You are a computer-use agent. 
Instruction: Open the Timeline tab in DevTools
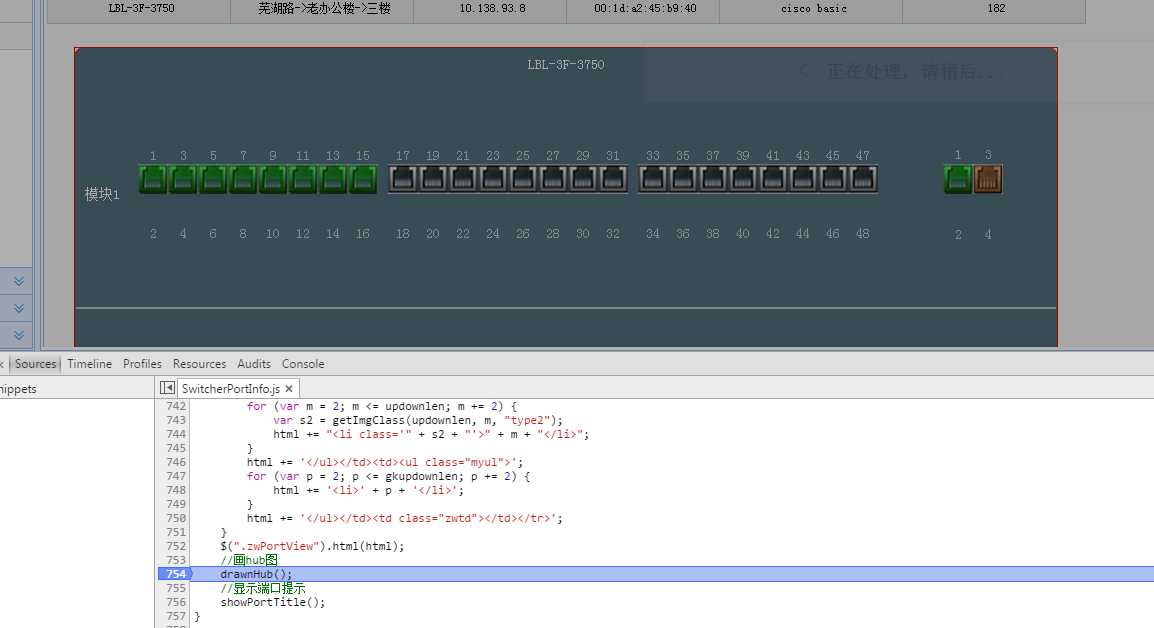[90, 364]
